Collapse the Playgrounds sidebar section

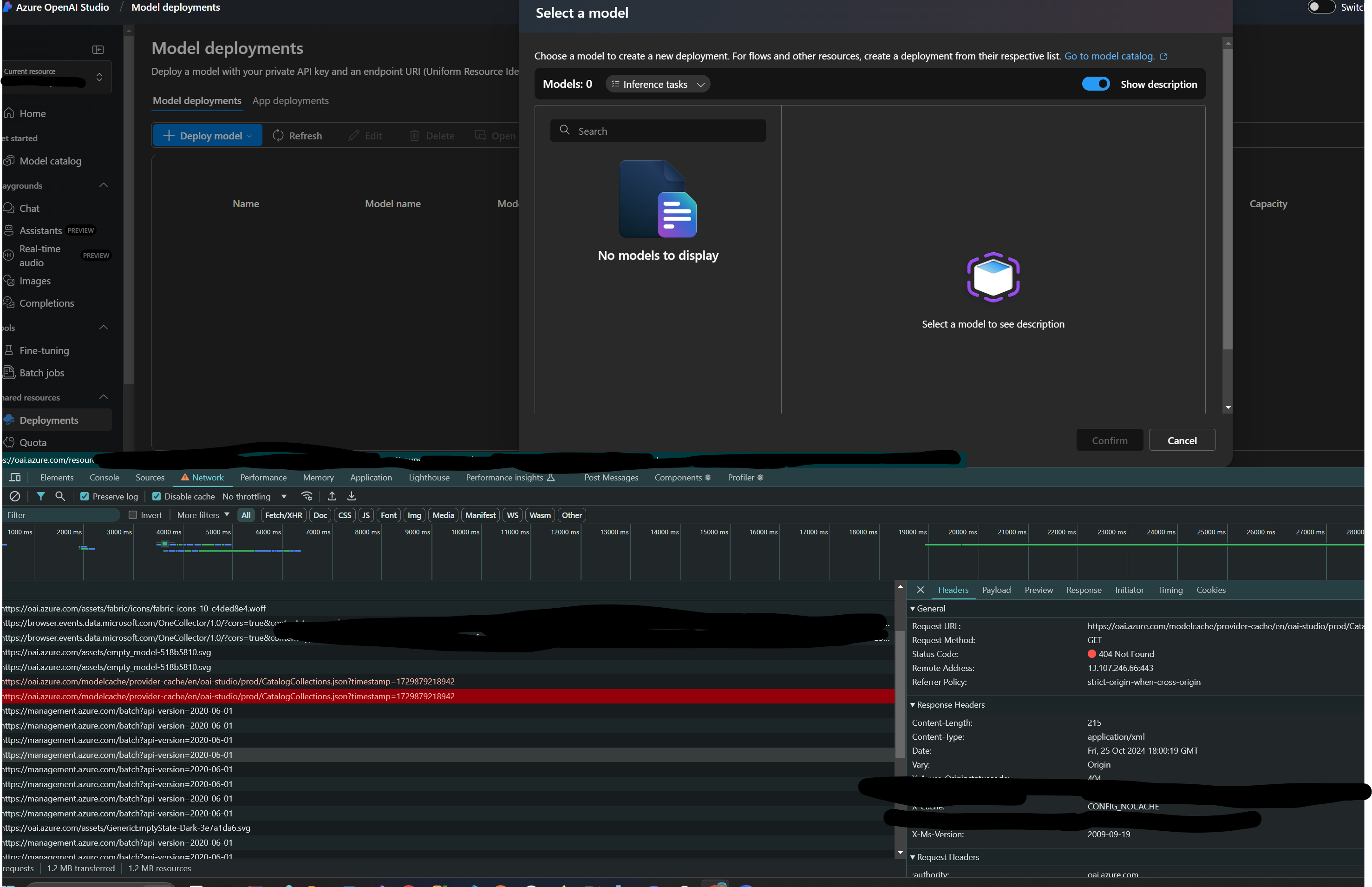tap(104, 185)
